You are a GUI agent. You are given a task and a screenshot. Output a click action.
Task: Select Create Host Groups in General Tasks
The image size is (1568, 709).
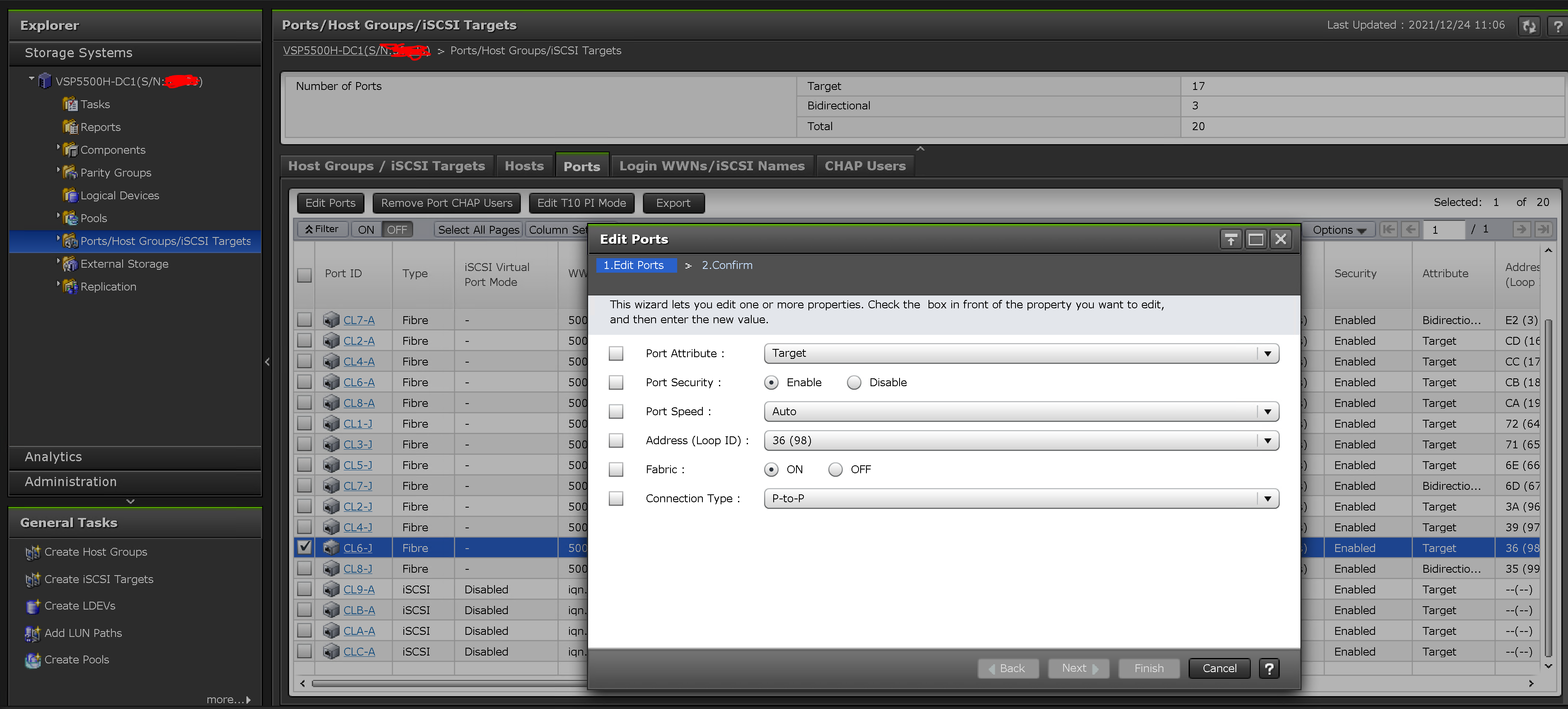(95, 552)
